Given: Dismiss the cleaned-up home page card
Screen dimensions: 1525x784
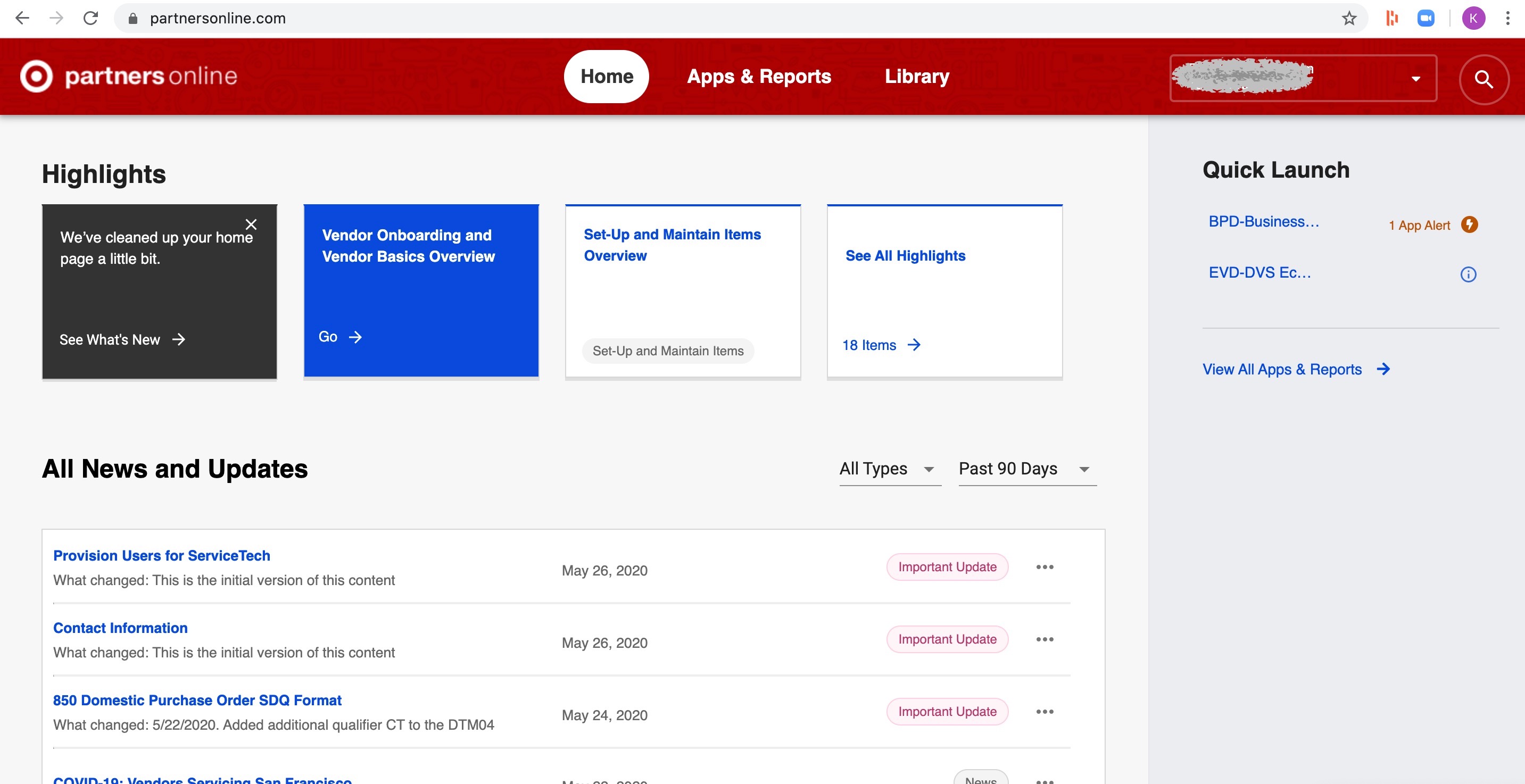Looking at the screenshot, I should coord(251,224).
